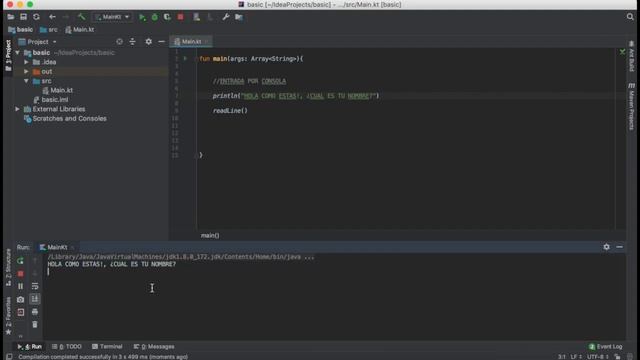Toggle Favorites side tool window
This screenshot has height=360, width=640.
8,316
